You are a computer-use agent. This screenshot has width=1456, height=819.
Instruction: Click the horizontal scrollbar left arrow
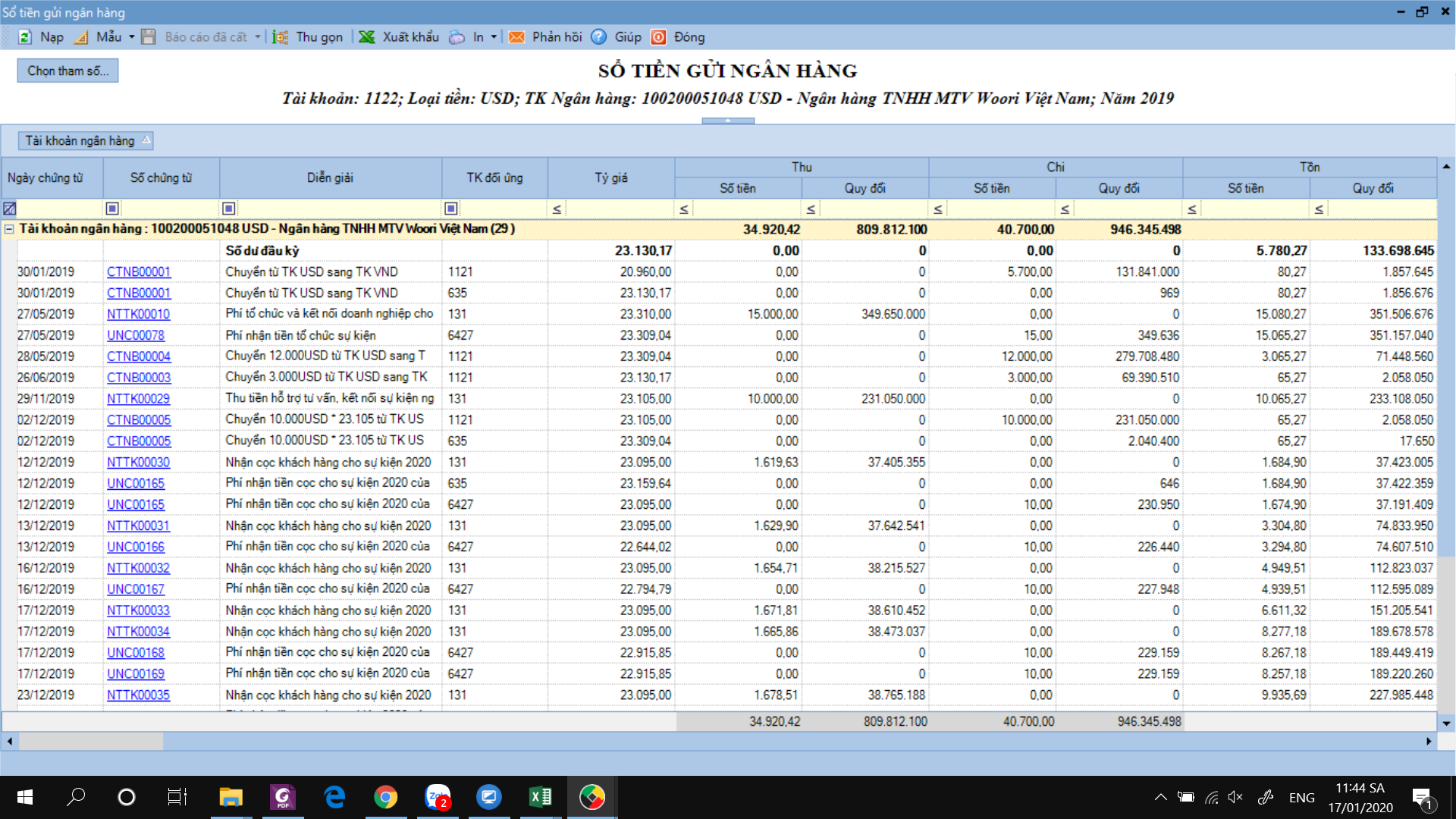pos(9,741)
